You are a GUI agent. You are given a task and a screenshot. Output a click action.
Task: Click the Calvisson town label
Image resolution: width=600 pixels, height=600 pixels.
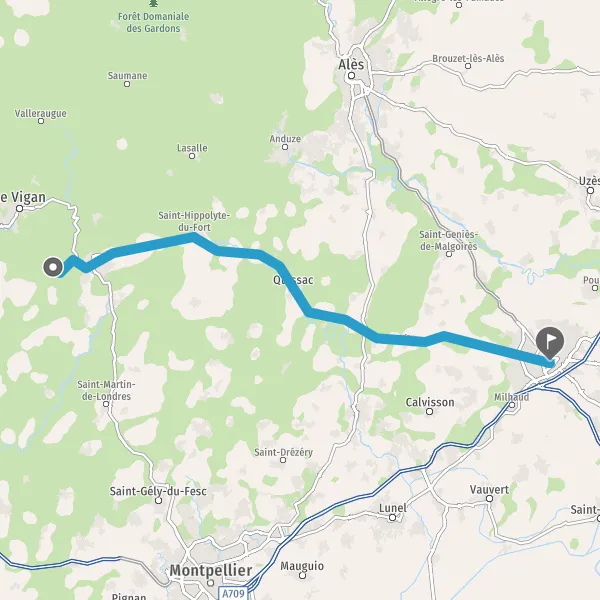430,402
